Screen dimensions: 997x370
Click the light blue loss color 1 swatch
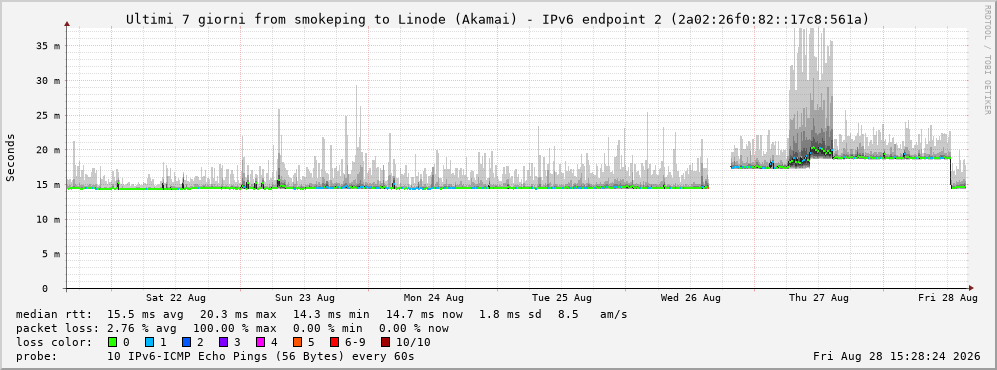[x=149, y=342]
